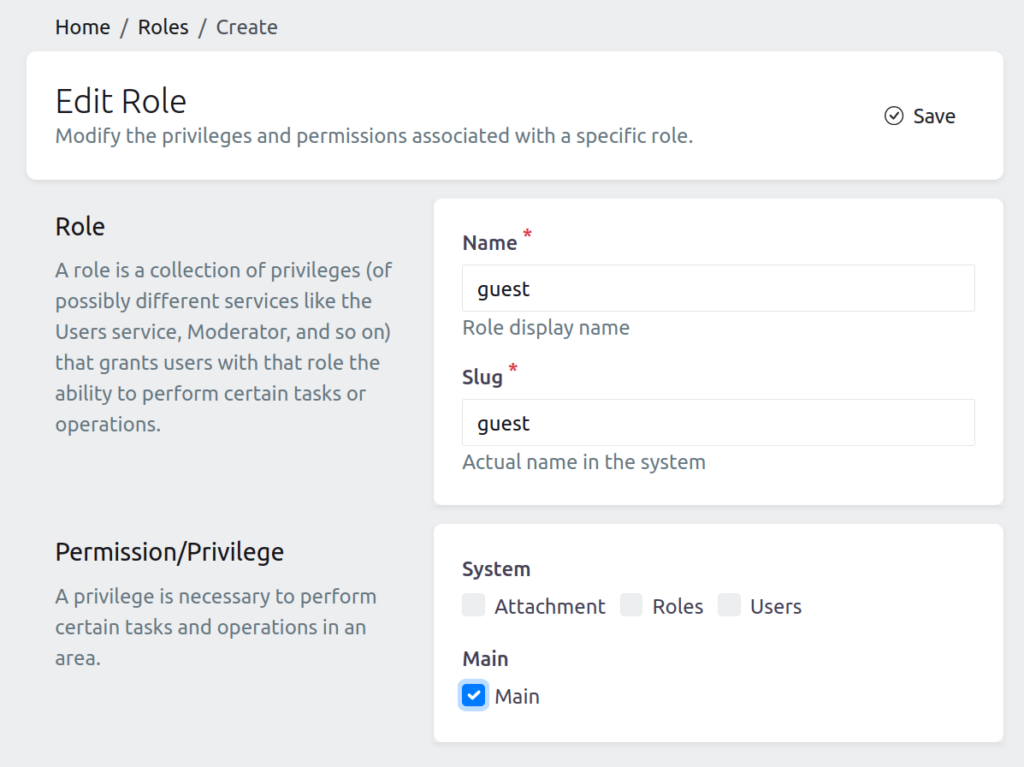The height and width of the screenshot is (767, 1024).
Task: Click the System group label
Action: click(x=496, y=568)
